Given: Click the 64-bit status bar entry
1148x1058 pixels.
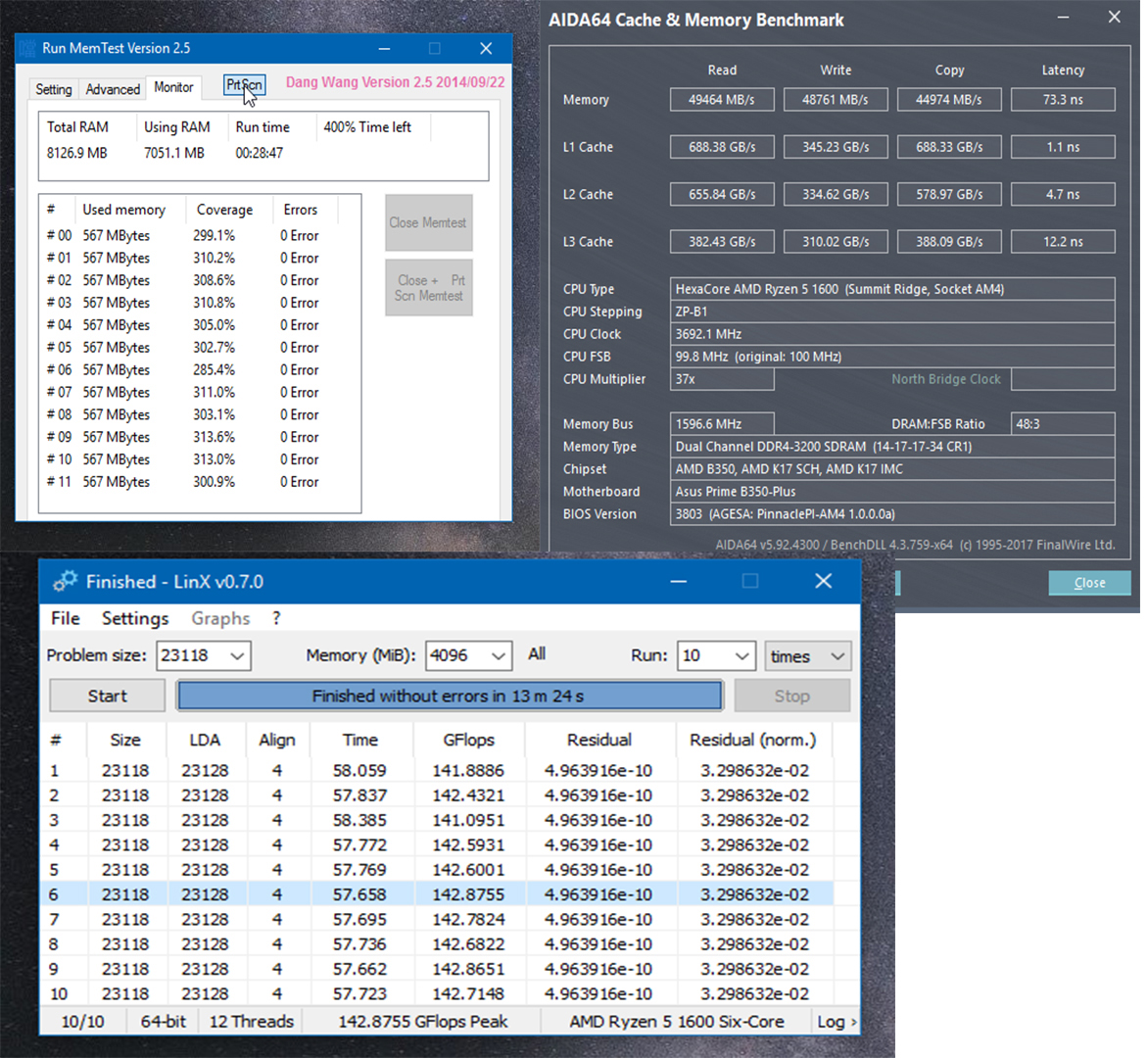Looking at the screenshot, I should (163, 1022).
